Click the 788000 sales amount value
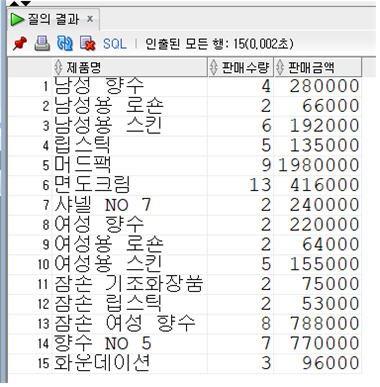Image resolution: width=380 pixels, height=387 pixels. (x=324, y=323)
